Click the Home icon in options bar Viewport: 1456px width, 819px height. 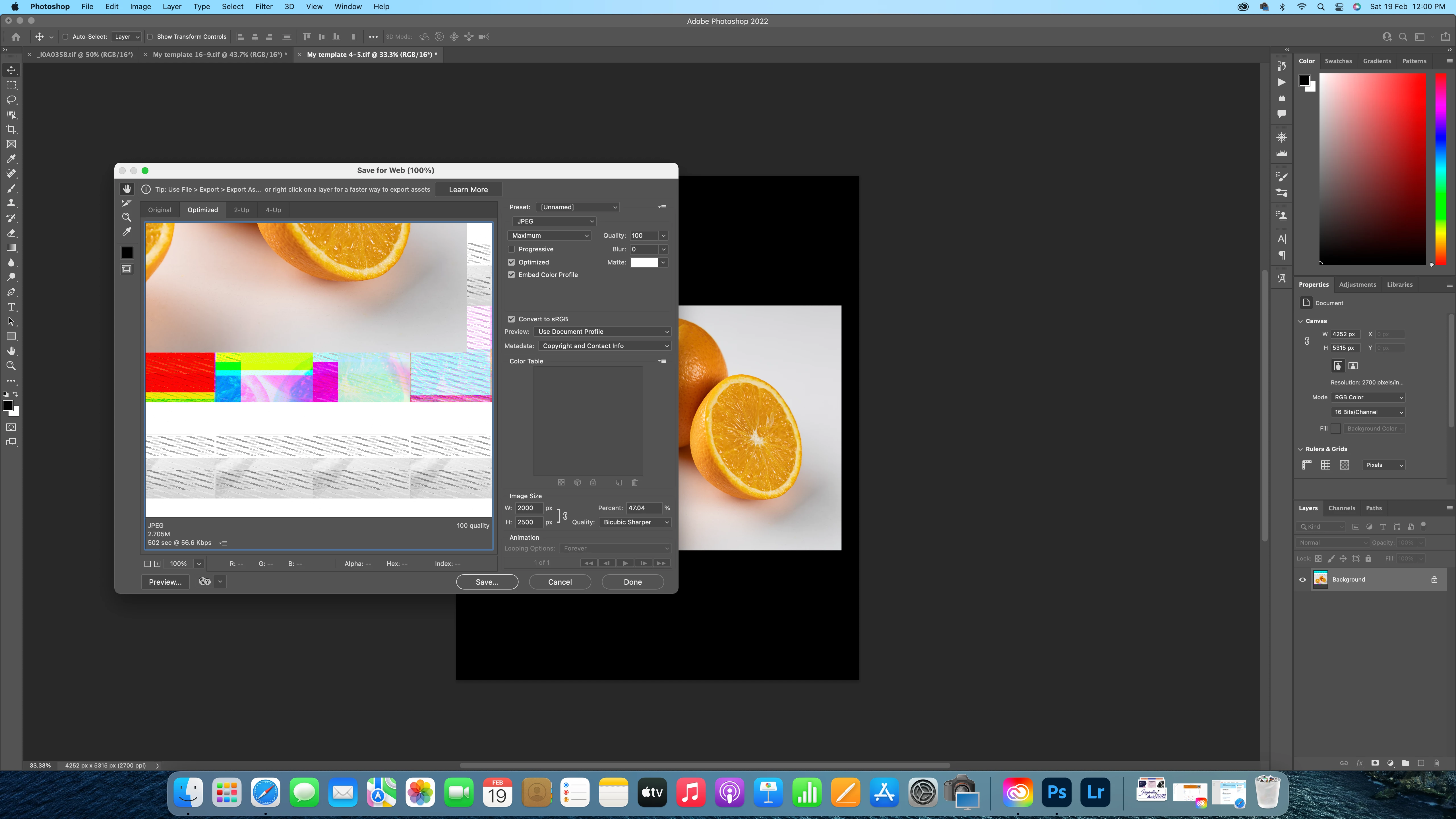pos(16,37)
